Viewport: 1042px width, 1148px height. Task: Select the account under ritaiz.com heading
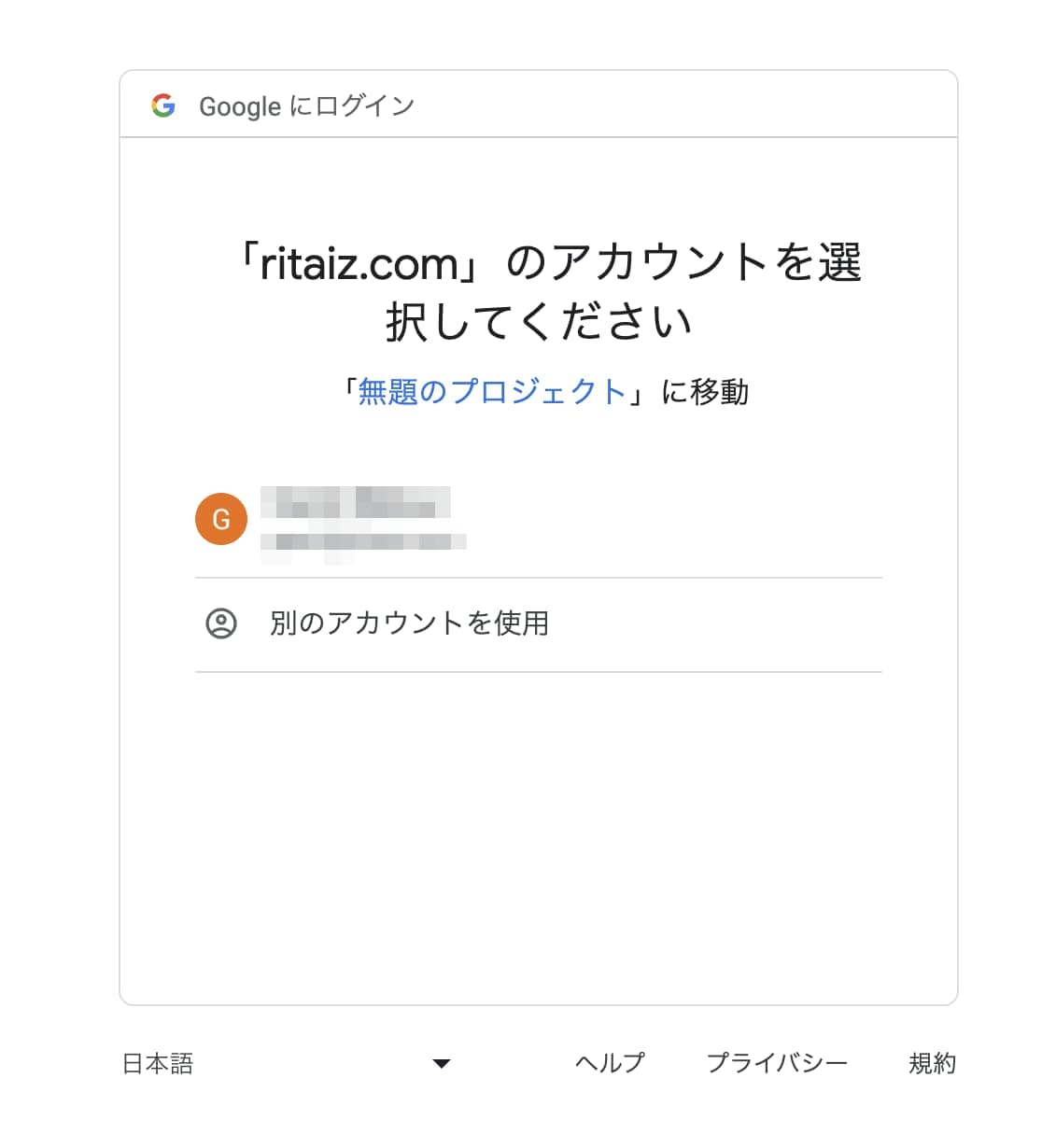coord(467,519)
